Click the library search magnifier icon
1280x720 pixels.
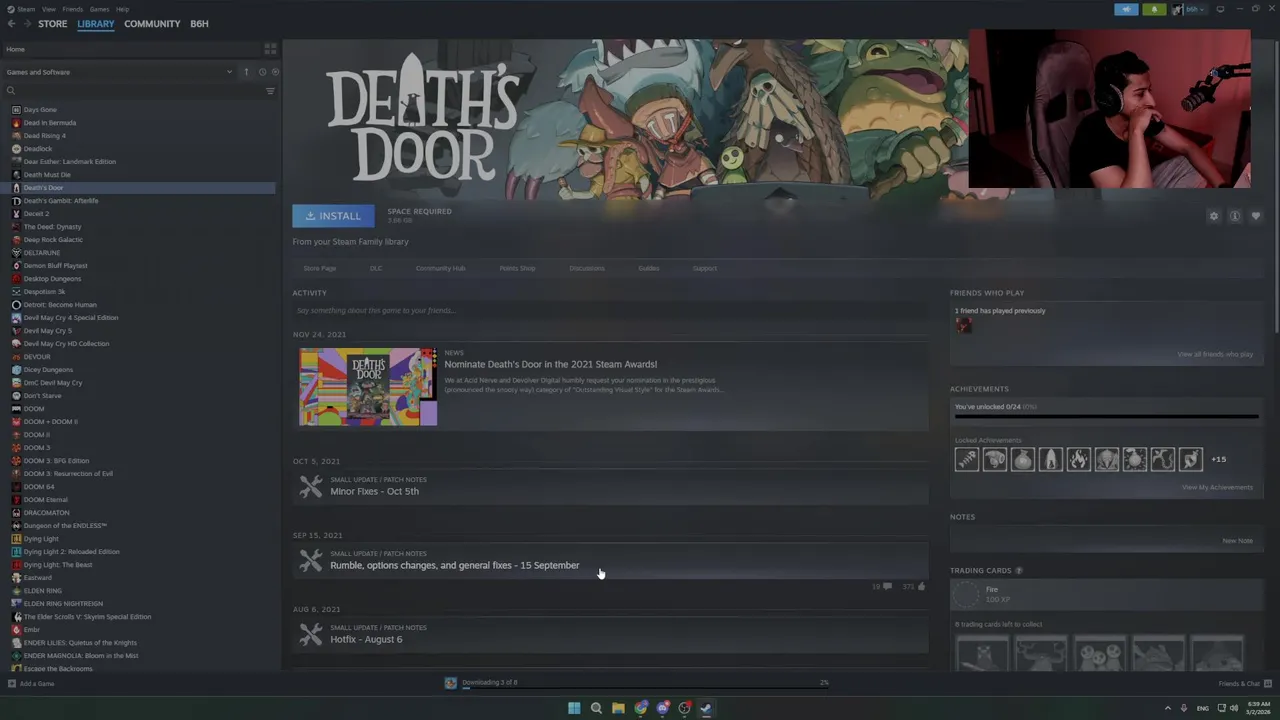tap(11, 91)
